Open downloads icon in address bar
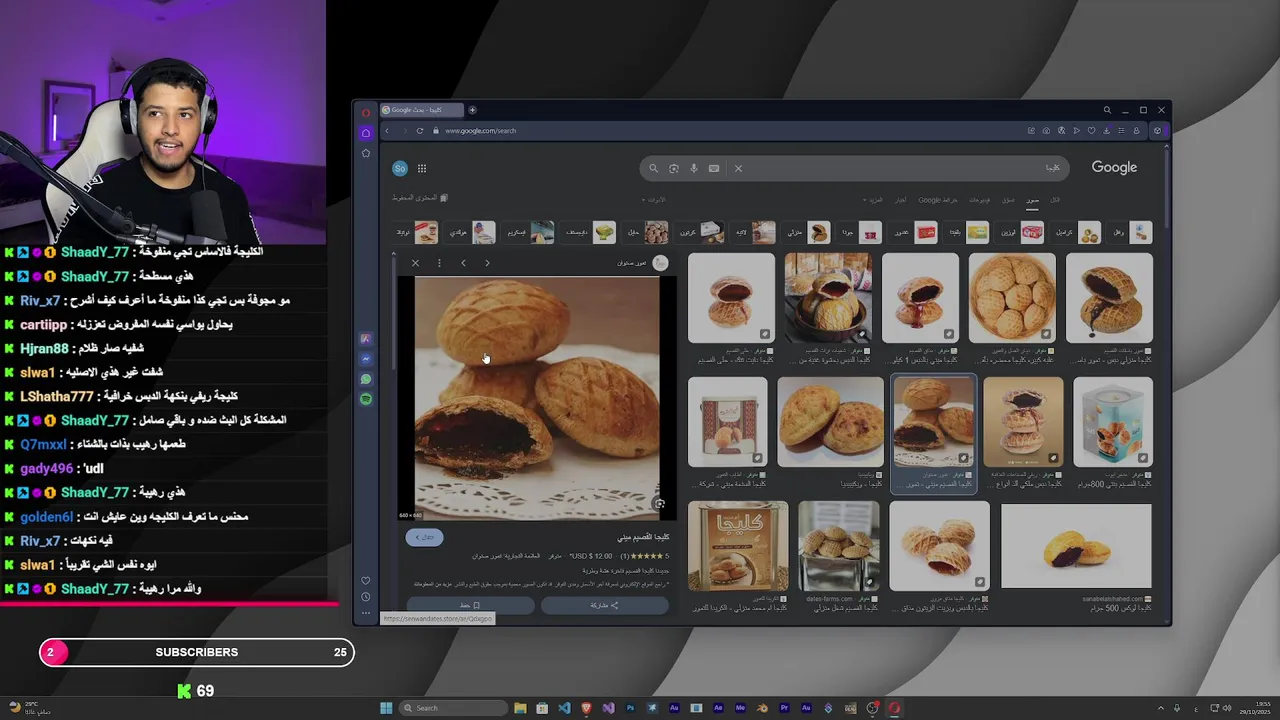The width and height of the screenshot is (1280, 720). tap(1106, 131)
